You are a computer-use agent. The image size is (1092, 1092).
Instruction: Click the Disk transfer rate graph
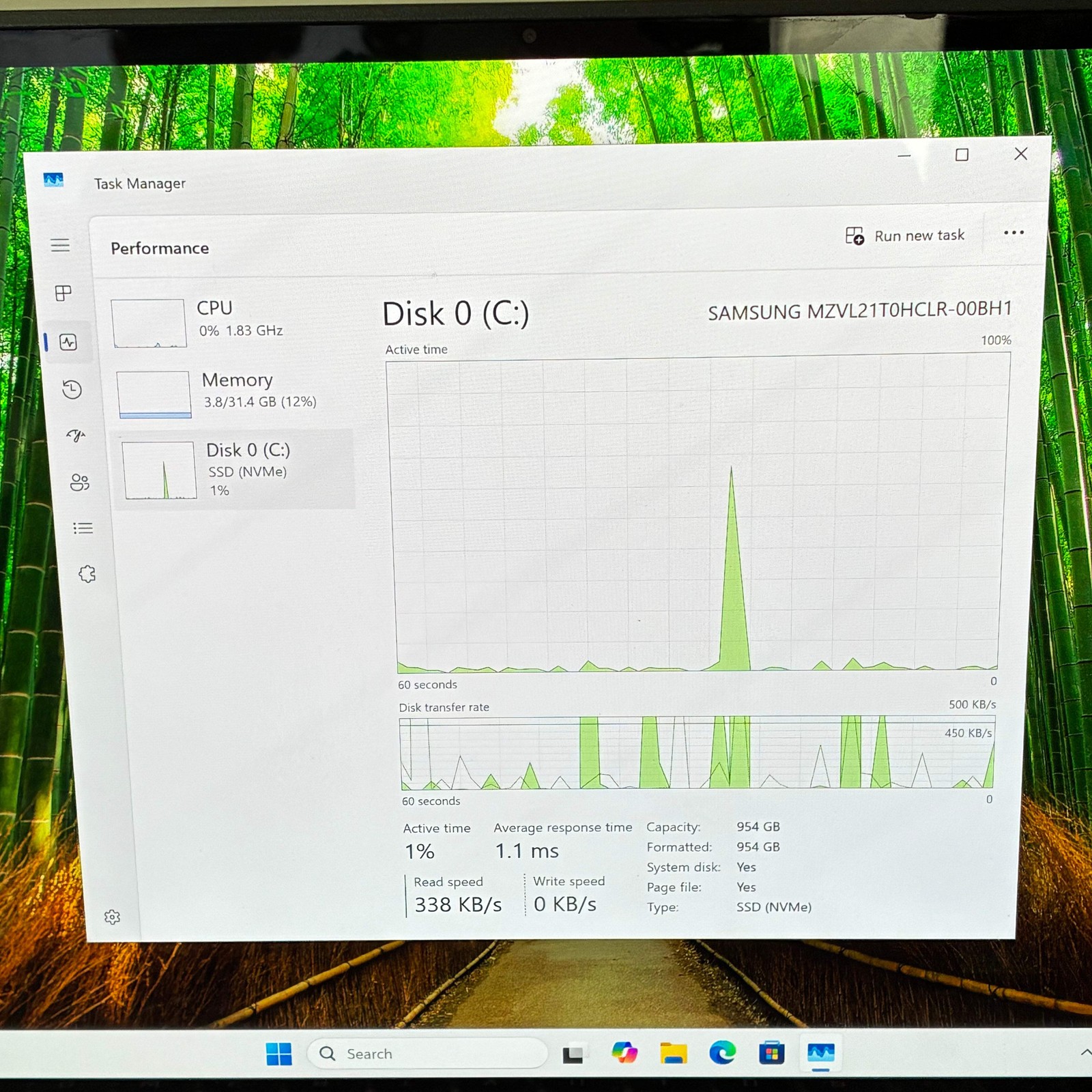click(698, 752)
